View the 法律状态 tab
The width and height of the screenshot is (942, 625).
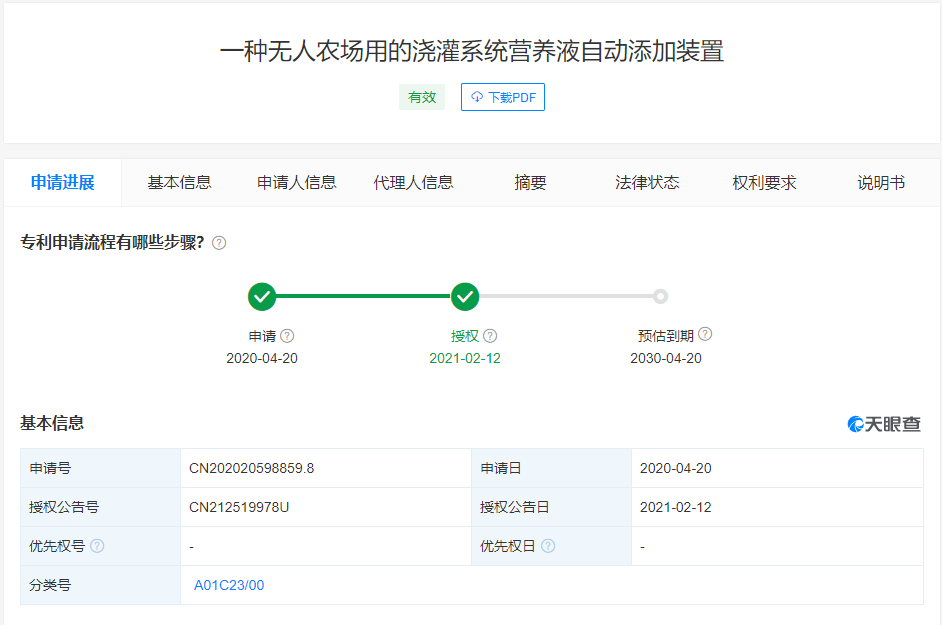(648, 182)
